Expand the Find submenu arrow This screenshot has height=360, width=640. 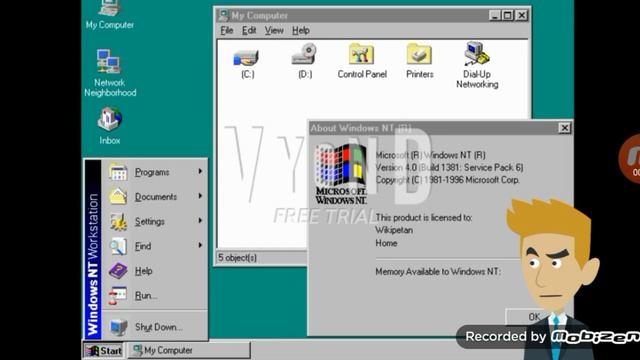[x=200, y=245]
